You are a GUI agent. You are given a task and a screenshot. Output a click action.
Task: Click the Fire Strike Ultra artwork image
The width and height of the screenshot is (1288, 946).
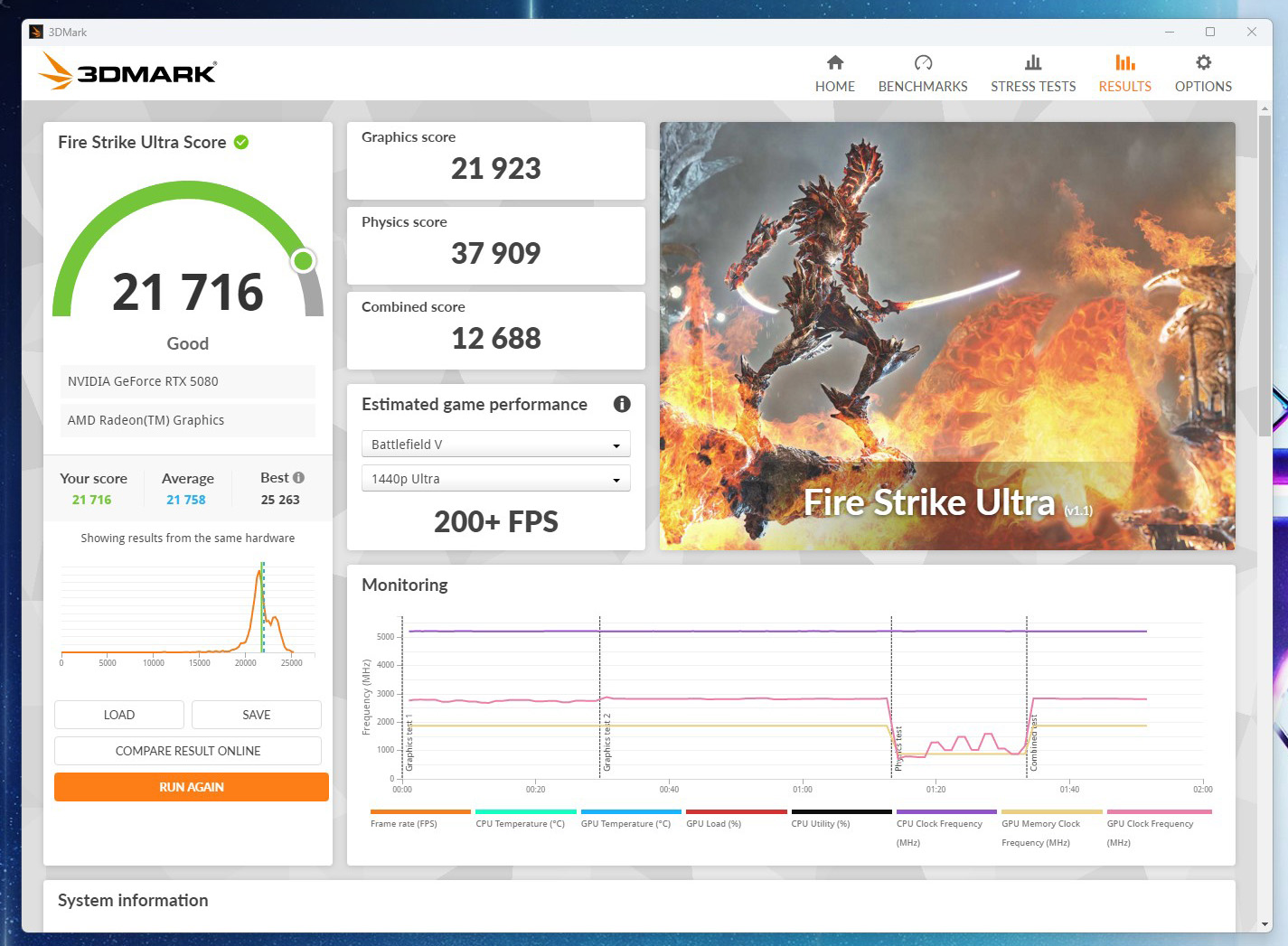pos(946,335)
